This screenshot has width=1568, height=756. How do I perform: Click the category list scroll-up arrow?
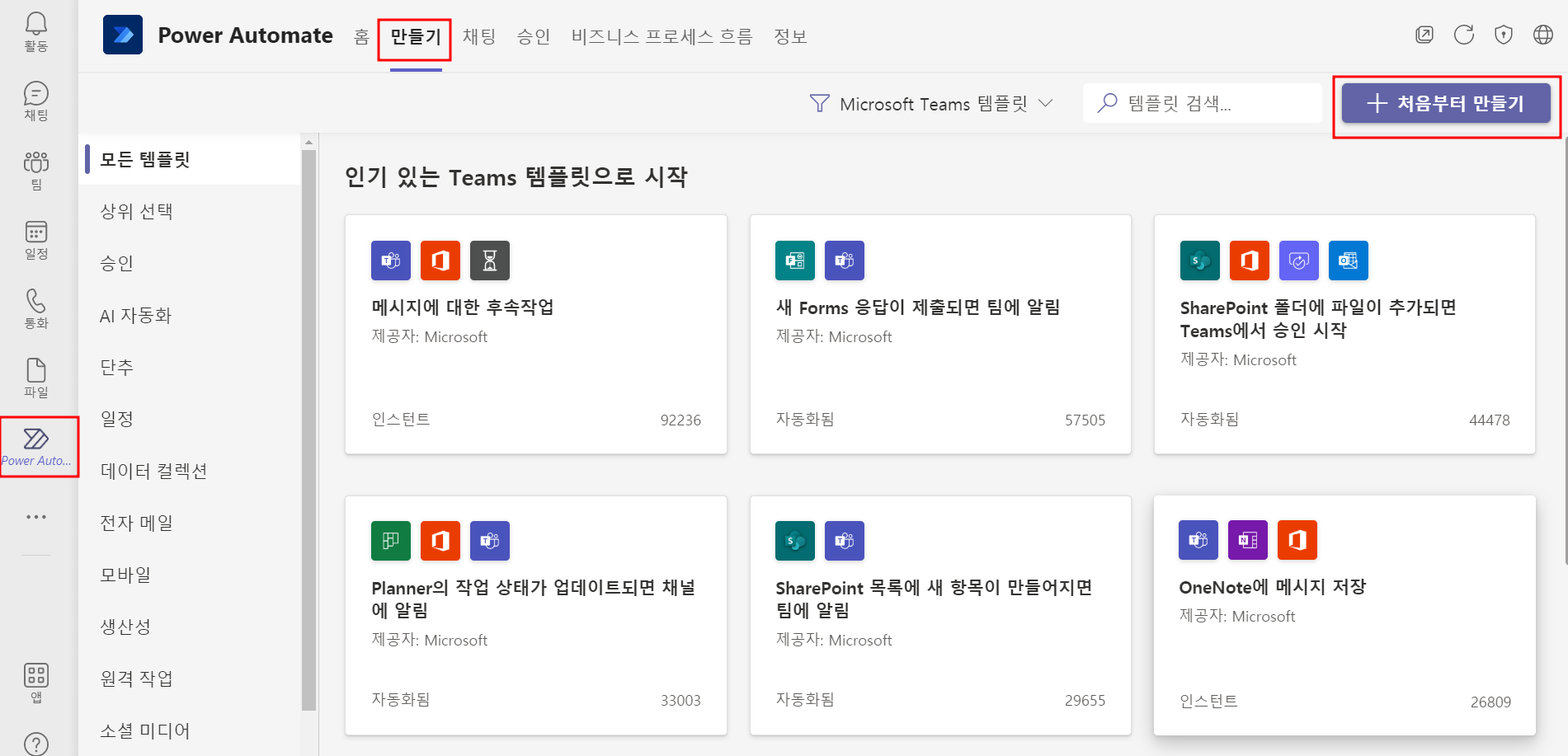click(309, 142)
